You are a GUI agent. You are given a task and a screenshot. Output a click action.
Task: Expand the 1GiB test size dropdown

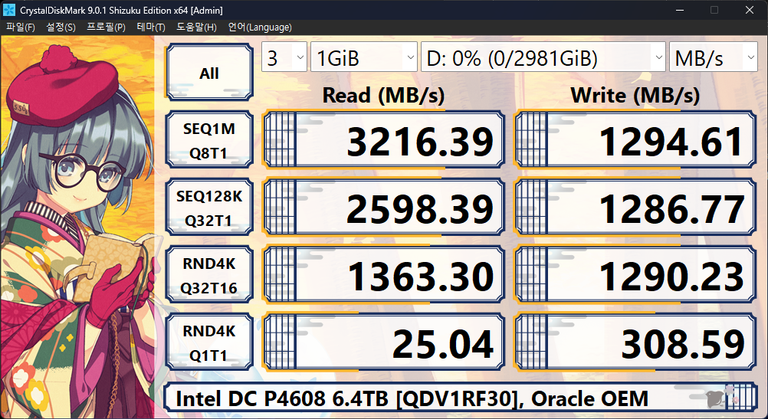tap(364, 57)
